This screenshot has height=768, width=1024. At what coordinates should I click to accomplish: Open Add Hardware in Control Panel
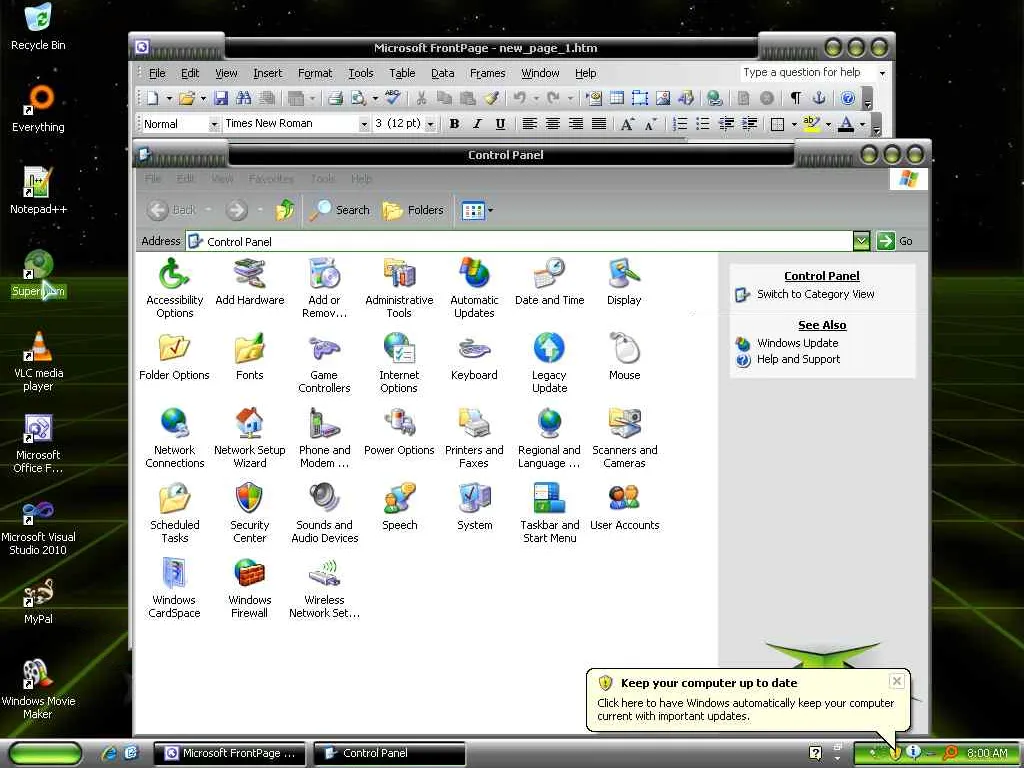(249, 282)
